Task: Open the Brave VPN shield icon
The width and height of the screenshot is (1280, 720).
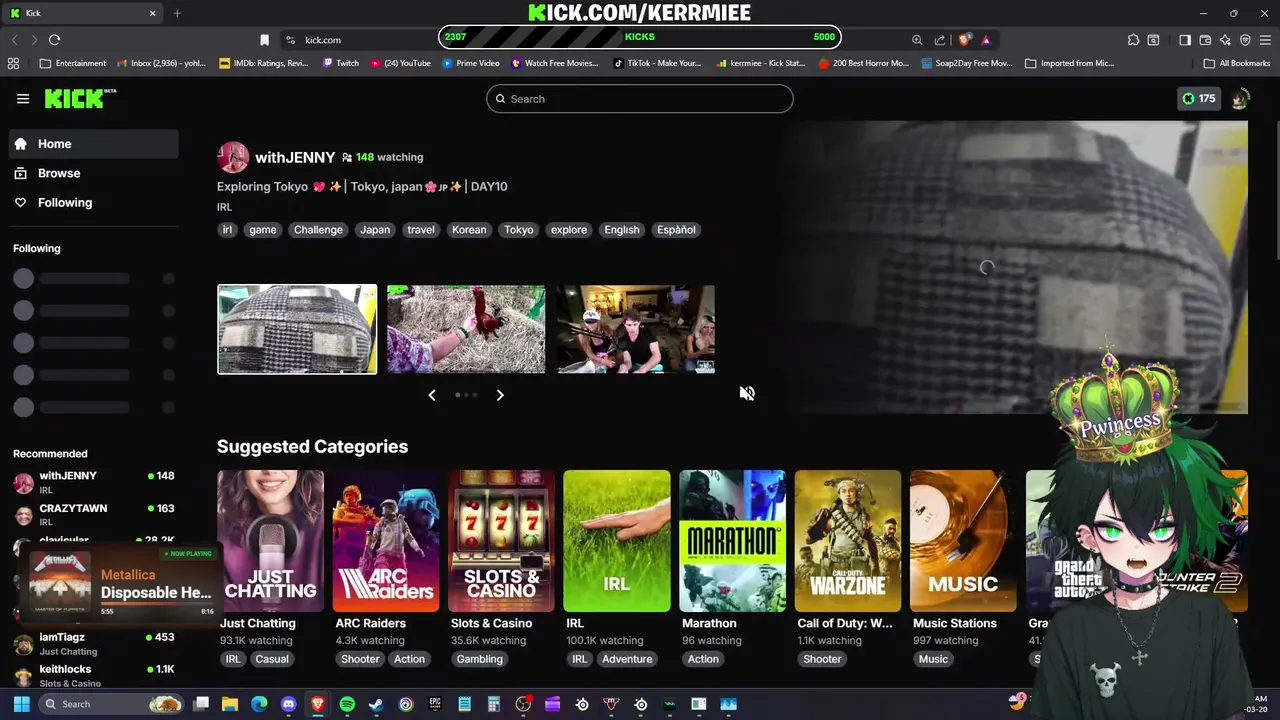Action: point(1245,40)
